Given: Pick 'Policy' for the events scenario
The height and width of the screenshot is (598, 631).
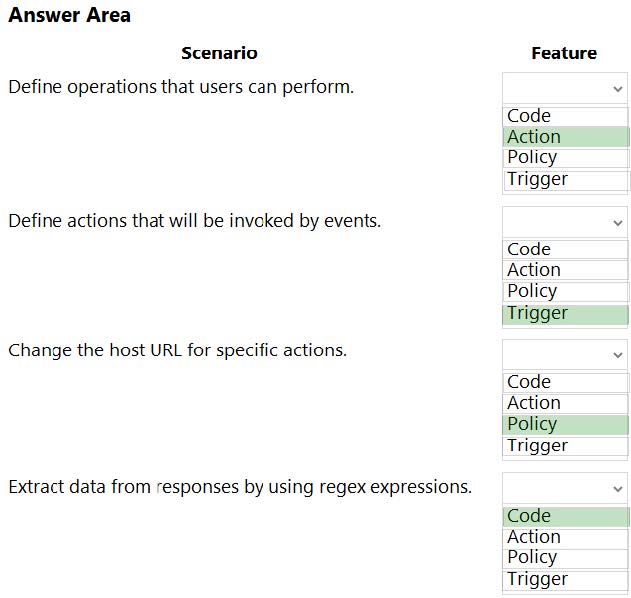Looking at the screenshot, I should coord(565,291).
